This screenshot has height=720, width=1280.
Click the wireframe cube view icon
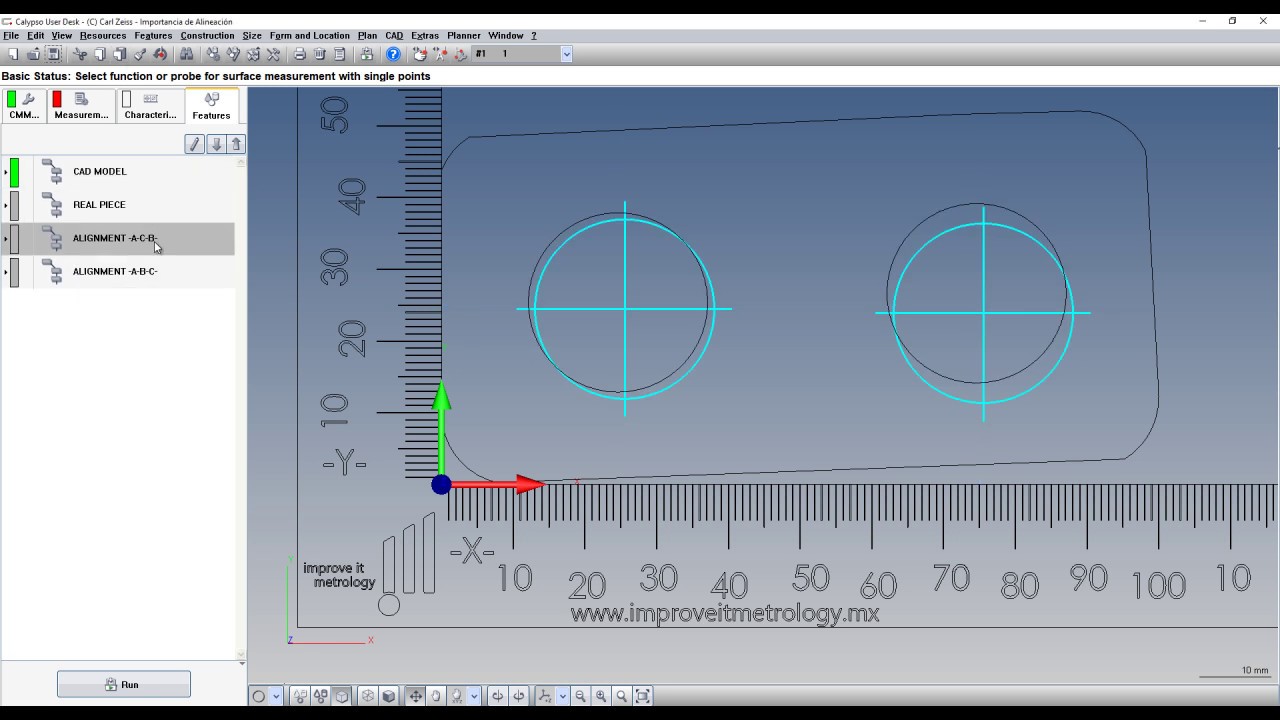tap(368, 696)
